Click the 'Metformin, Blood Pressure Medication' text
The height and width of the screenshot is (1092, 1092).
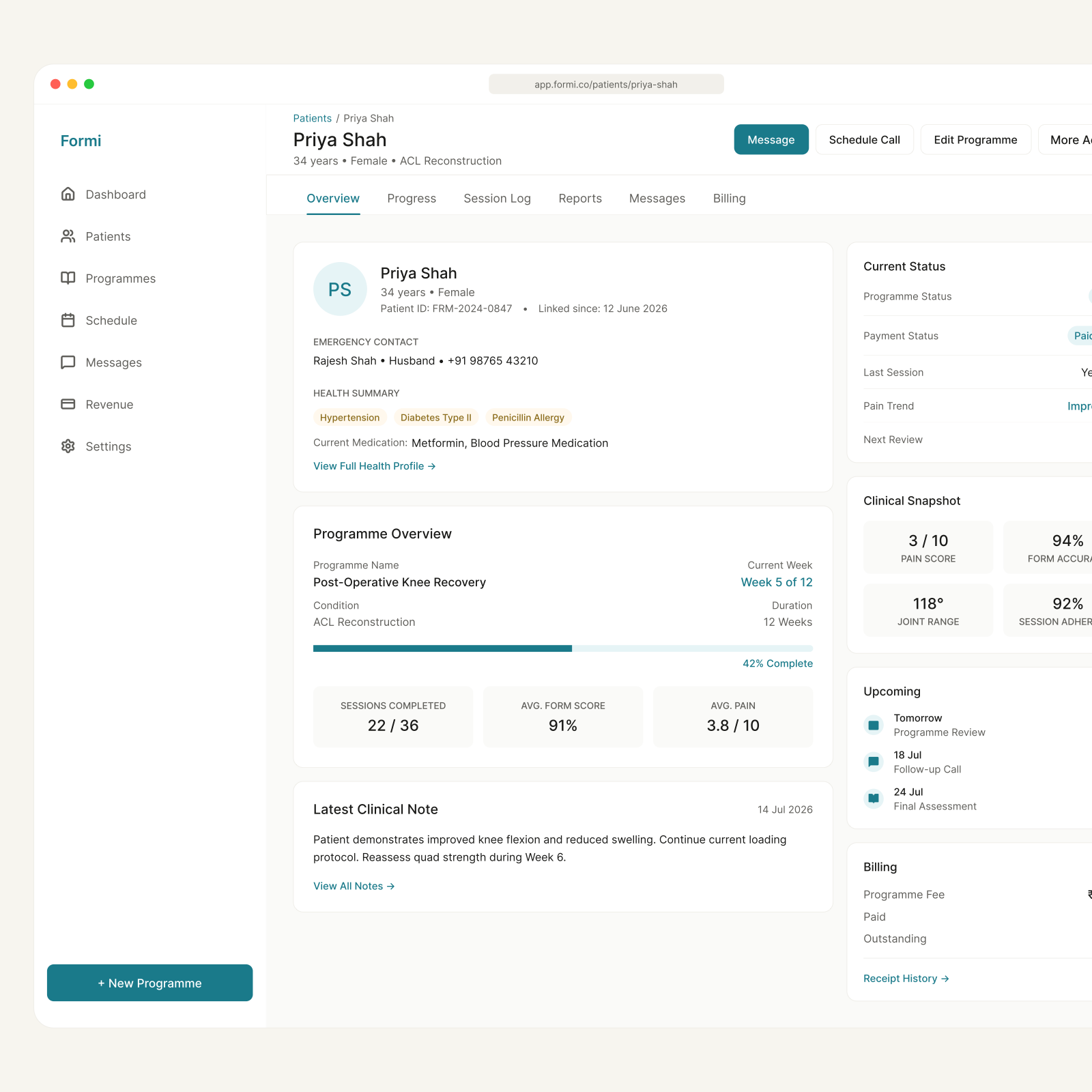click(510, 443)
